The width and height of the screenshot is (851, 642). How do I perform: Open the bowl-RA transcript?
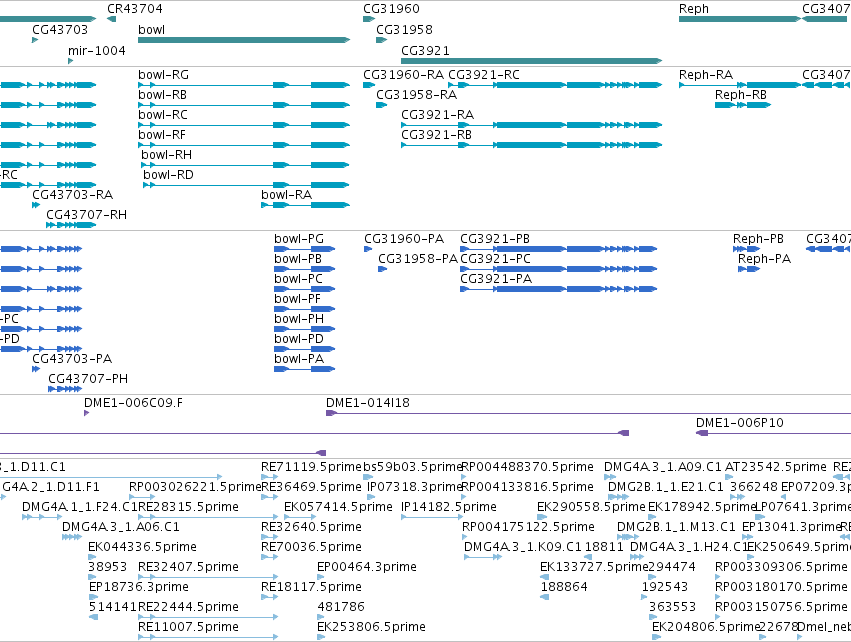pyautogui.click(x=306, y=205)
